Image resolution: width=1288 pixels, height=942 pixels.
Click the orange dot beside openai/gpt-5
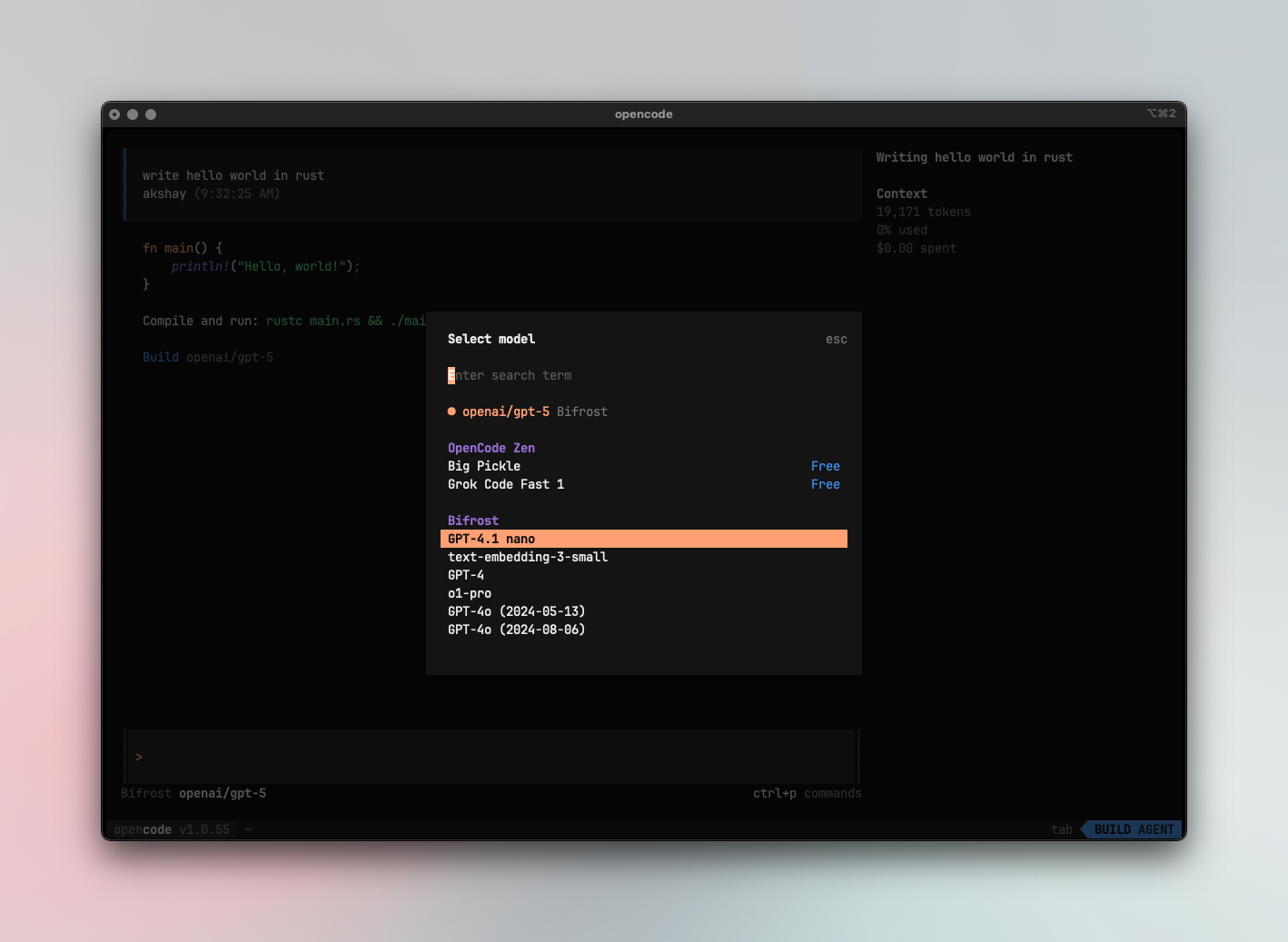pyautogui.click(x=451, y=411)
